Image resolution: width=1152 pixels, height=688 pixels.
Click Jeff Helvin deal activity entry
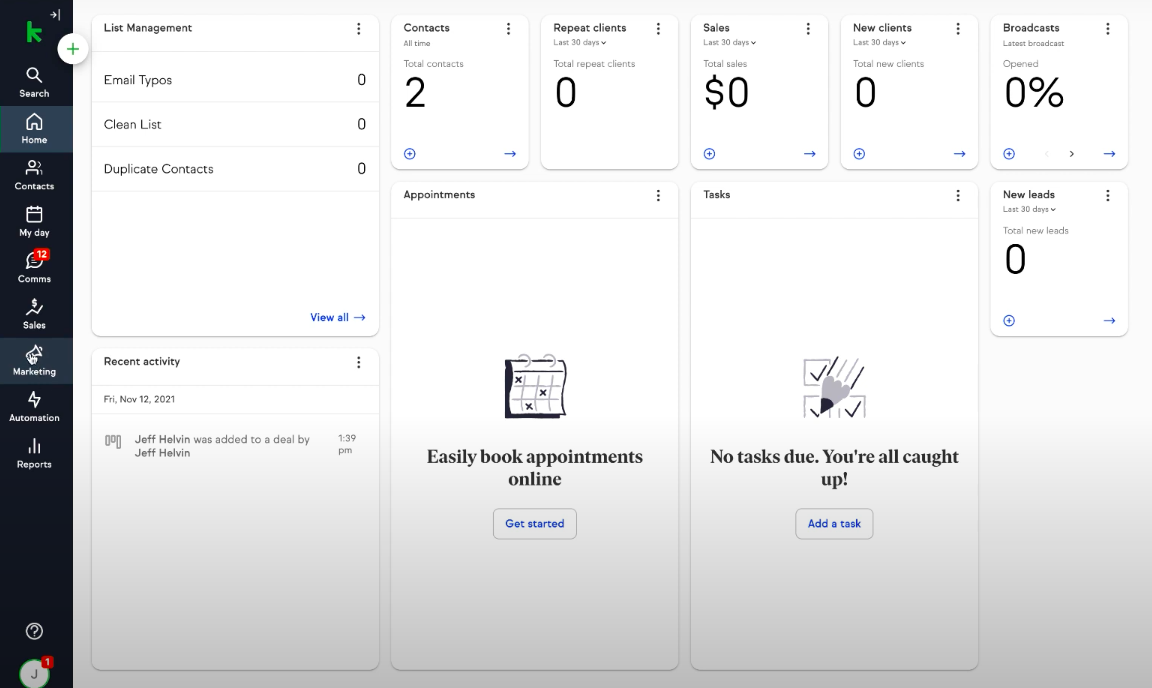[235, 445]
